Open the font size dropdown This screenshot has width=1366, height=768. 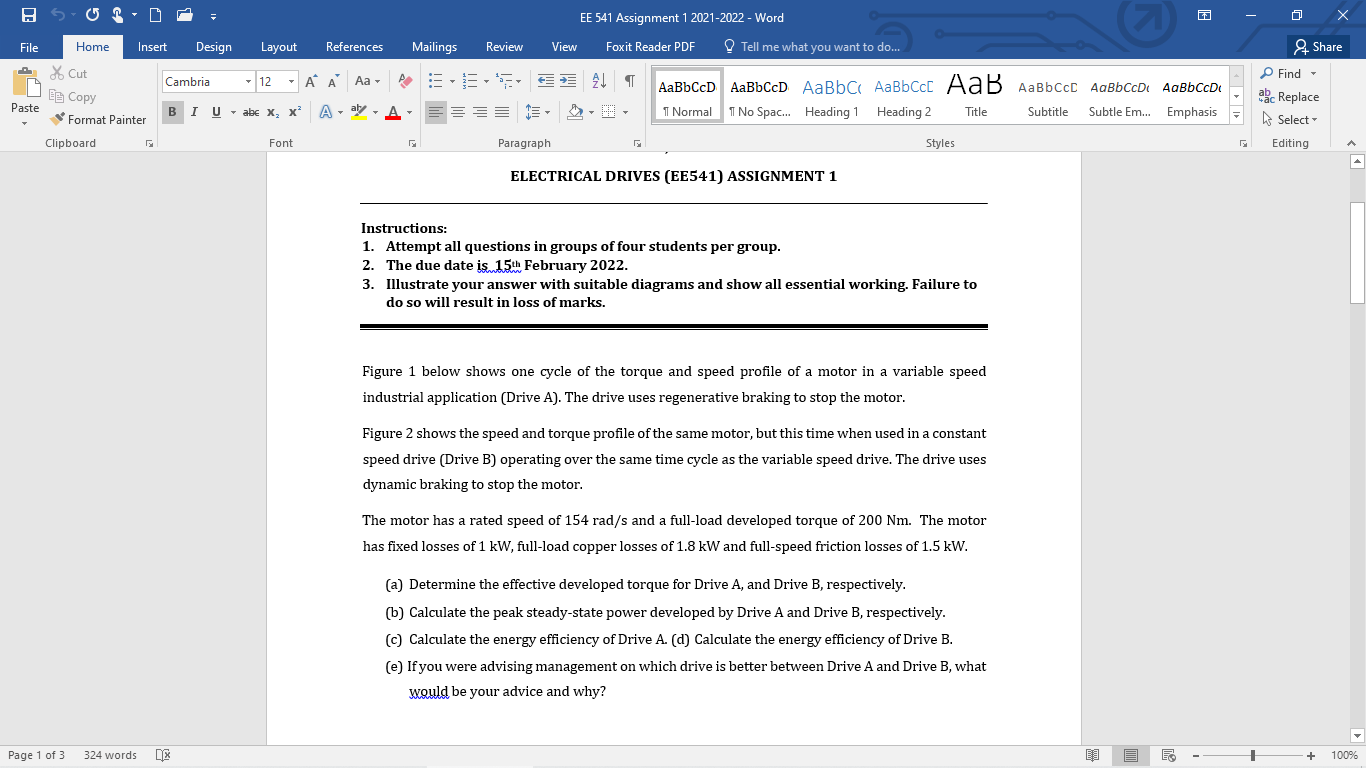coord(292,81)
